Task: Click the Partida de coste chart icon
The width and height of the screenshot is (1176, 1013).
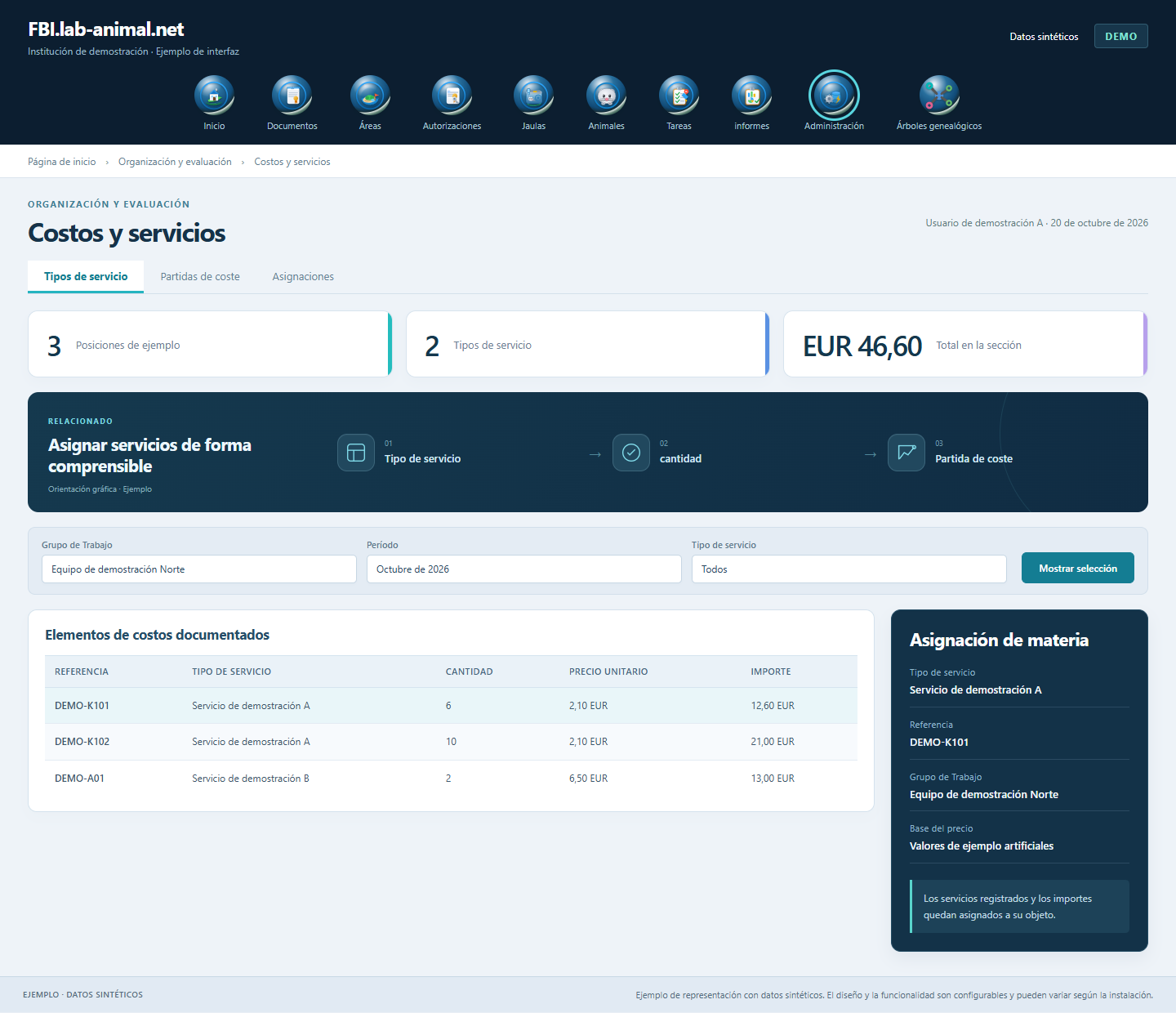Action: [x=906, y=453]
